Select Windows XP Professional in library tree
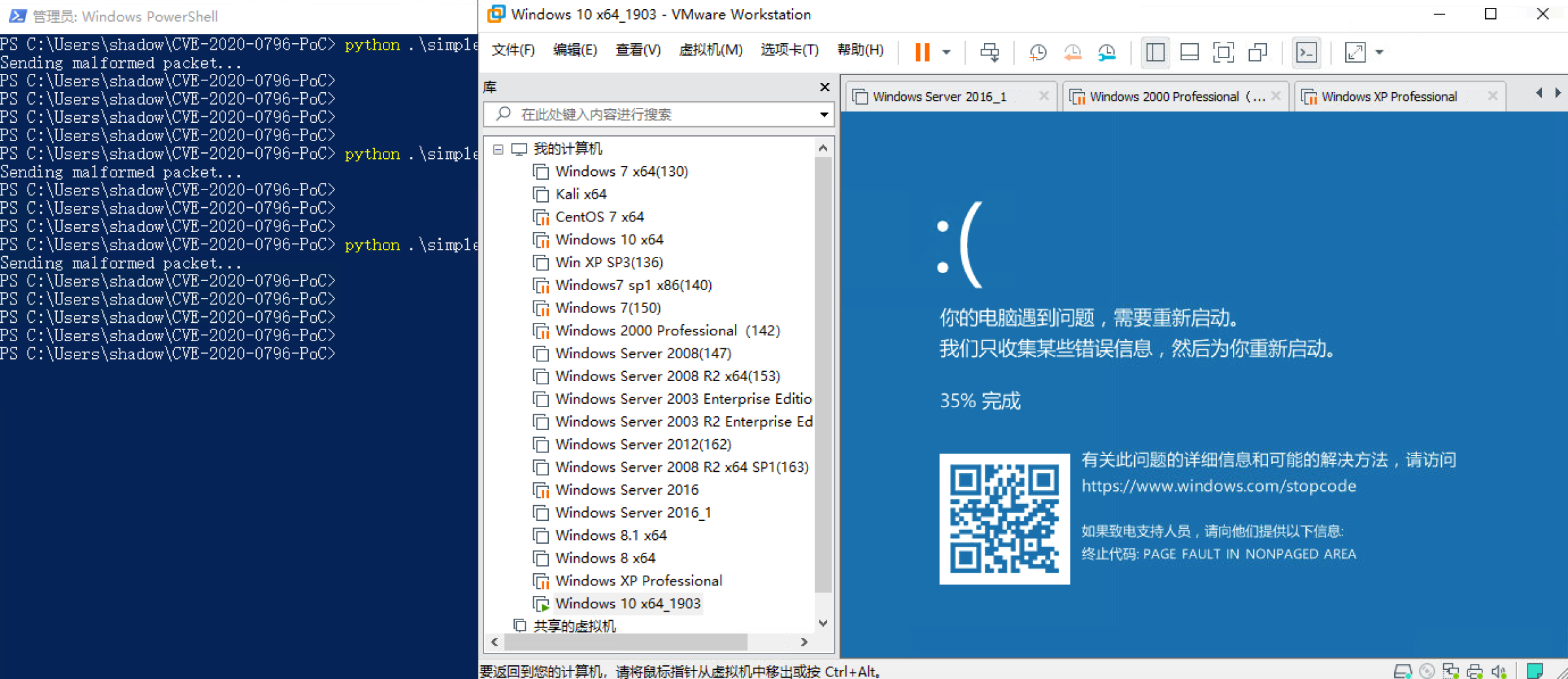The width and height of the screenshot is (1568, 679). point(638,581)
